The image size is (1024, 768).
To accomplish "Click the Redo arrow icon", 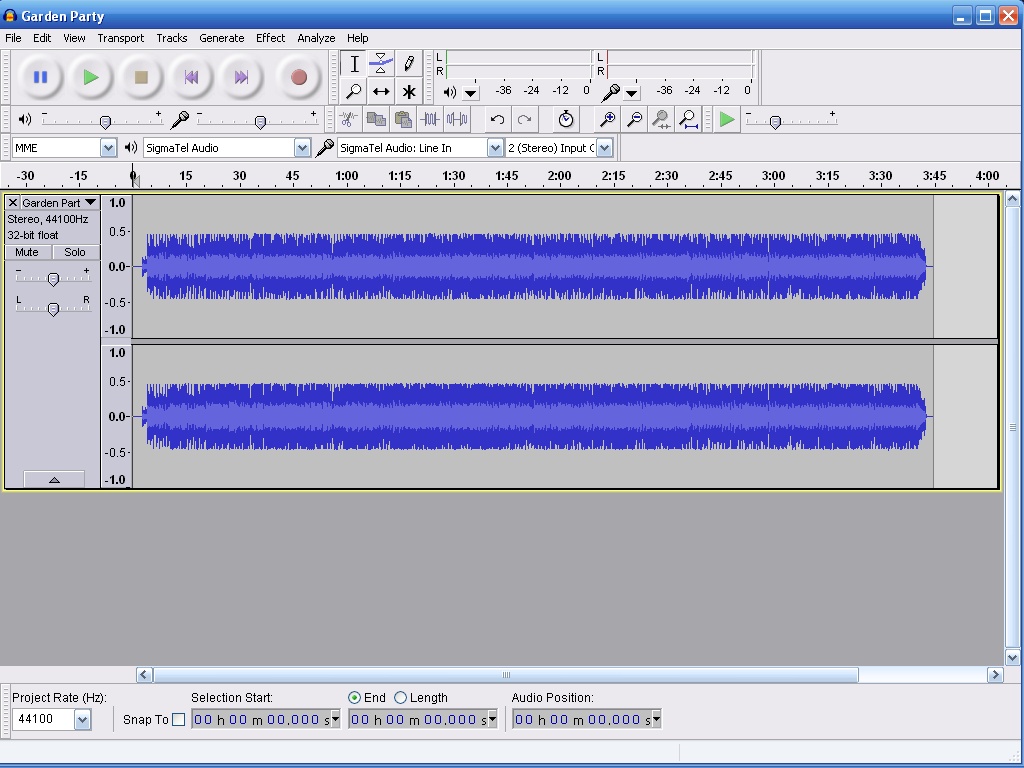I will 524,119.
